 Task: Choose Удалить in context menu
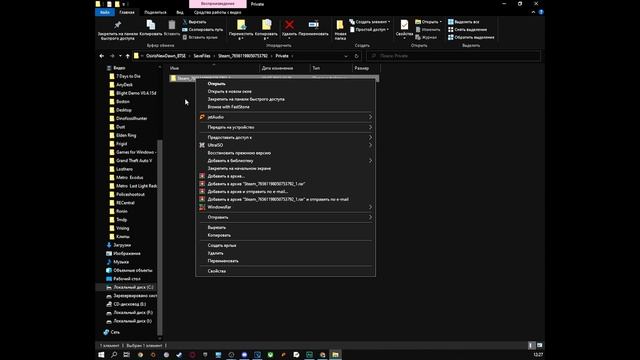285,253
